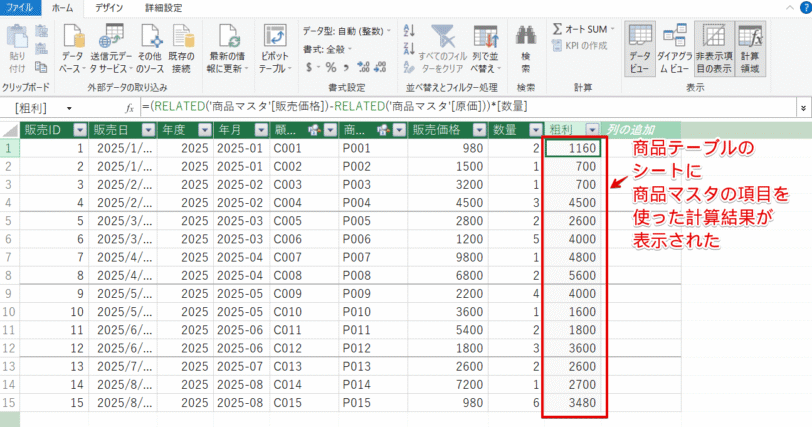This screenshot has width=812, height=427.
Task: Open the 販売日 column filter dropdown
Action: pyautogui.click(x=148, y=130)
